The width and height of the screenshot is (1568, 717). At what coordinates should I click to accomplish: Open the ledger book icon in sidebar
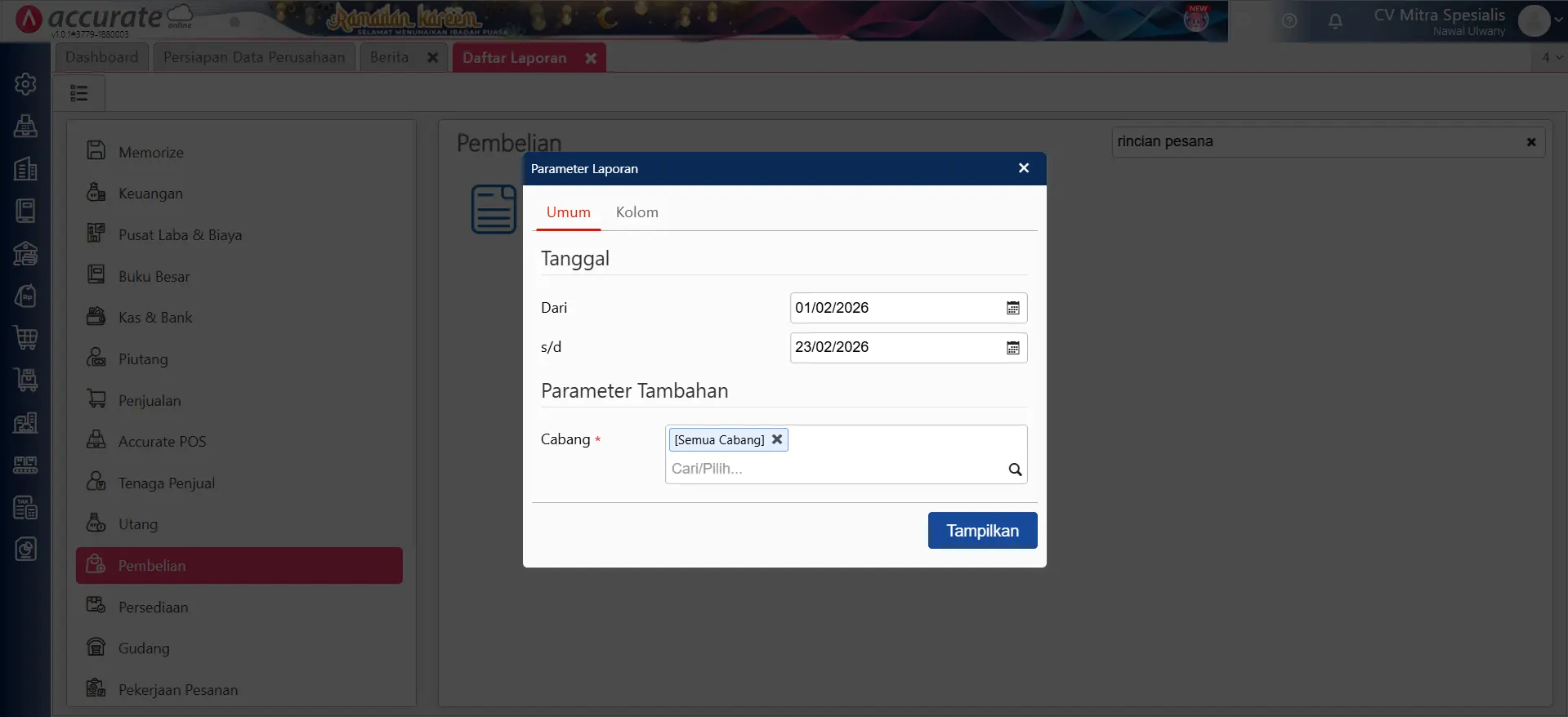point(25,211)
